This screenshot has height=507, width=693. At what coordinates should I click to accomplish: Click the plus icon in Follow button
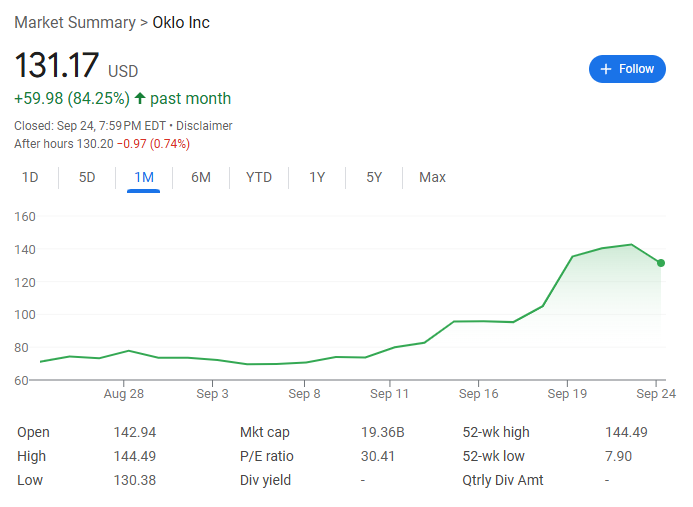point(605,69)
